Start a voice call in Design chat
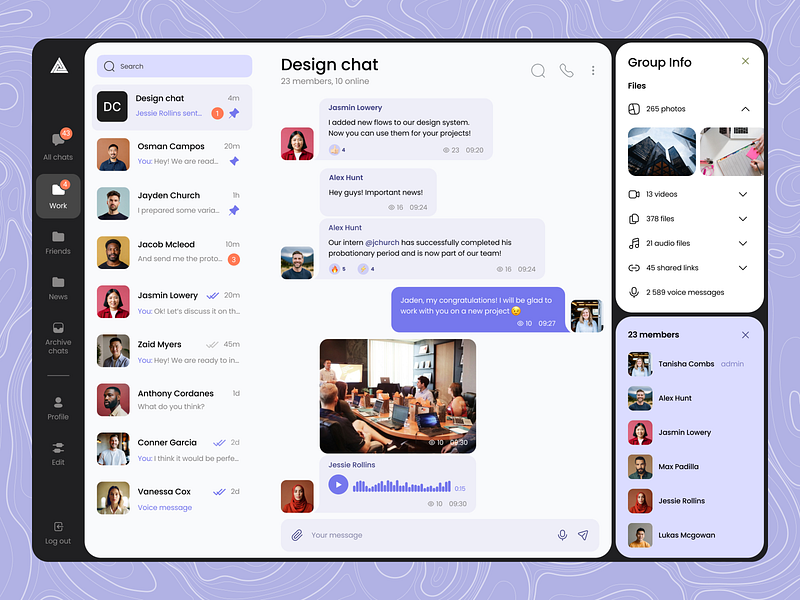This screenshot has width=800, height=600. pyautogui.click(x=566, y=71)
